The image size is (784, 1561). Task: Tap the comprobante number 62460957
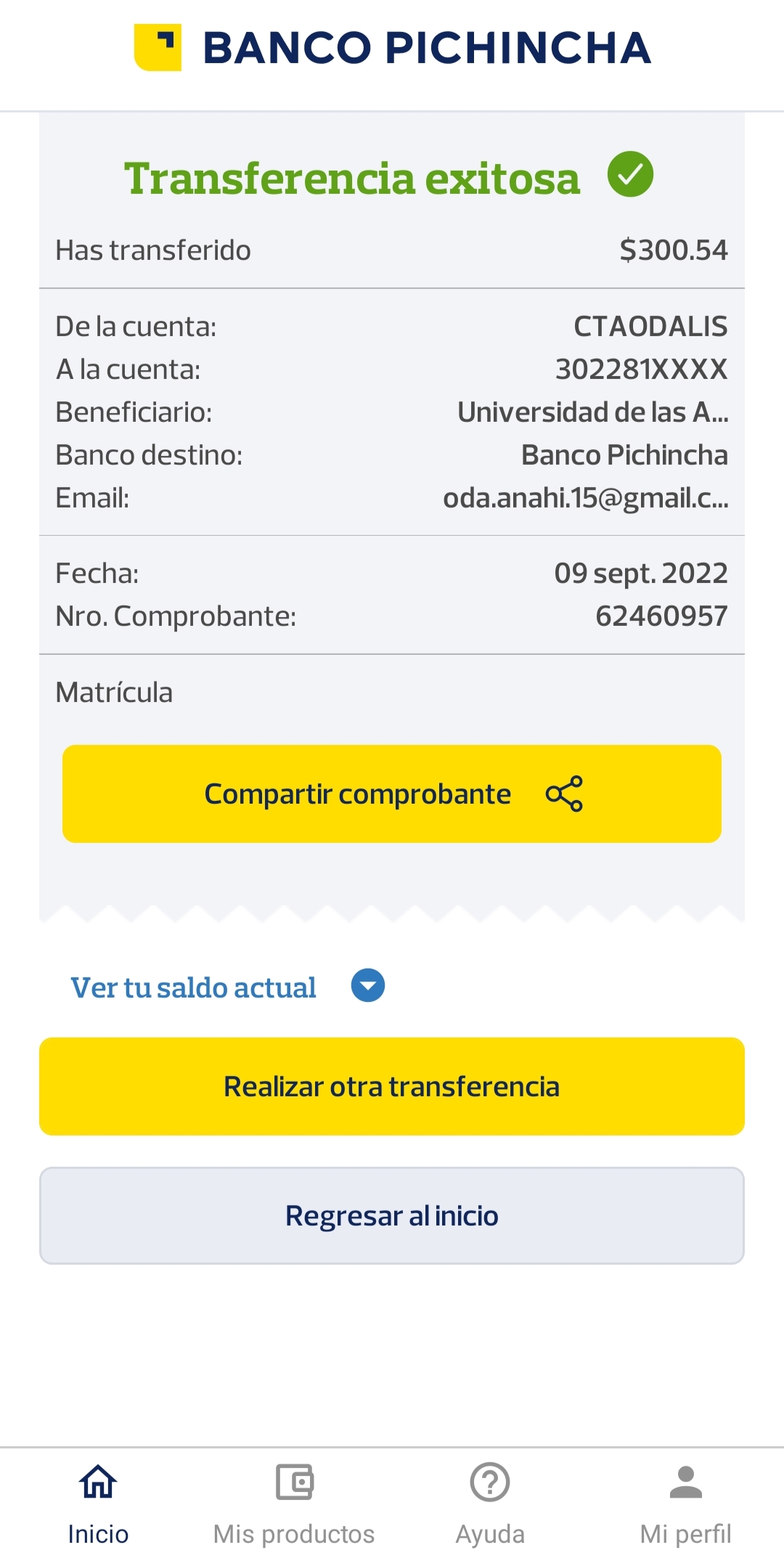click(x=661, y=616)
